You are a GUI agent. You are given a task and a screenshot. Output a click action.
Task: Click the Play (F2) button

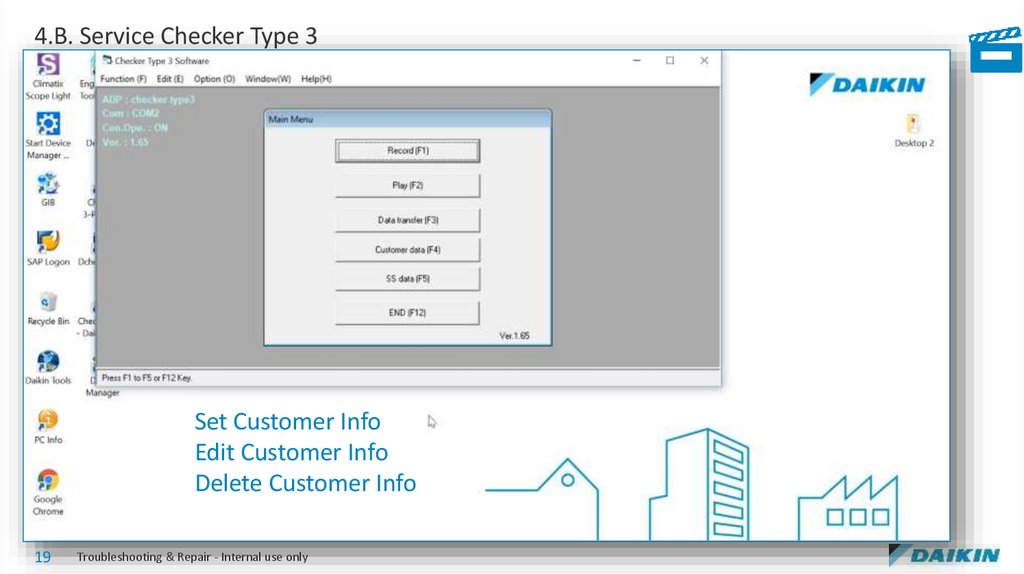pyautogui.click(x=408, y=185)
